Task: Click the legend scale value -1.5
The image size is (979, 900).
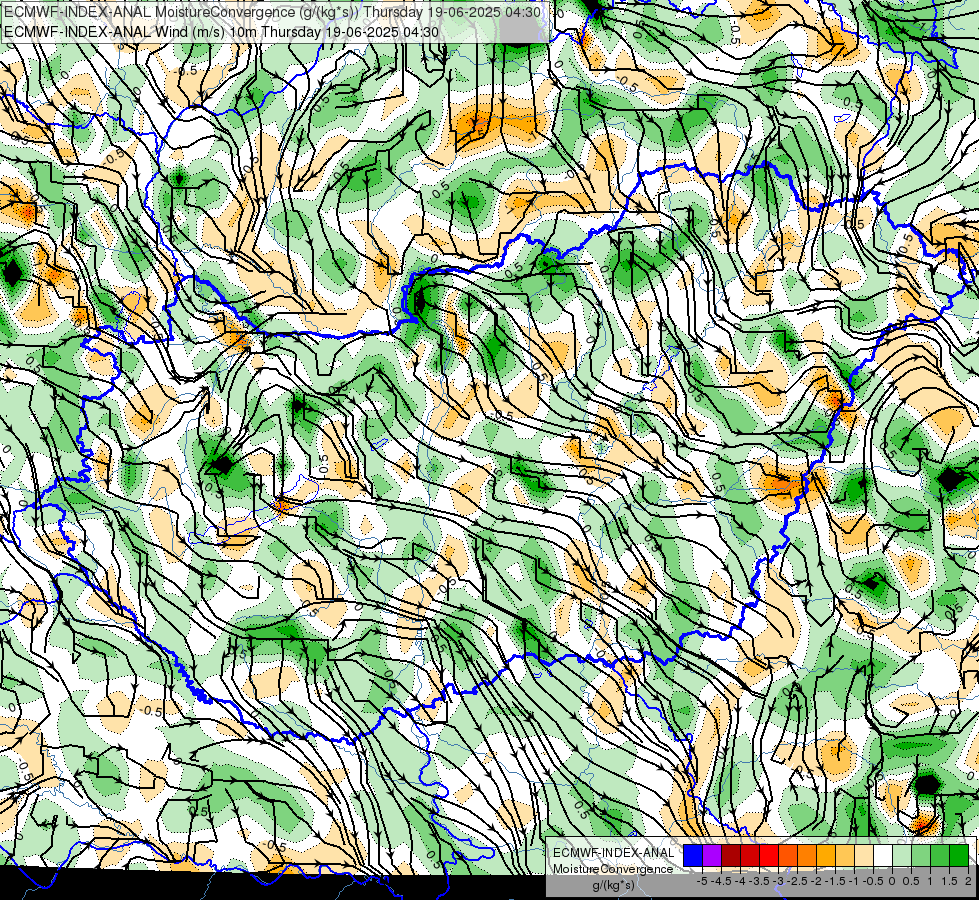Action: click(835, 881)
